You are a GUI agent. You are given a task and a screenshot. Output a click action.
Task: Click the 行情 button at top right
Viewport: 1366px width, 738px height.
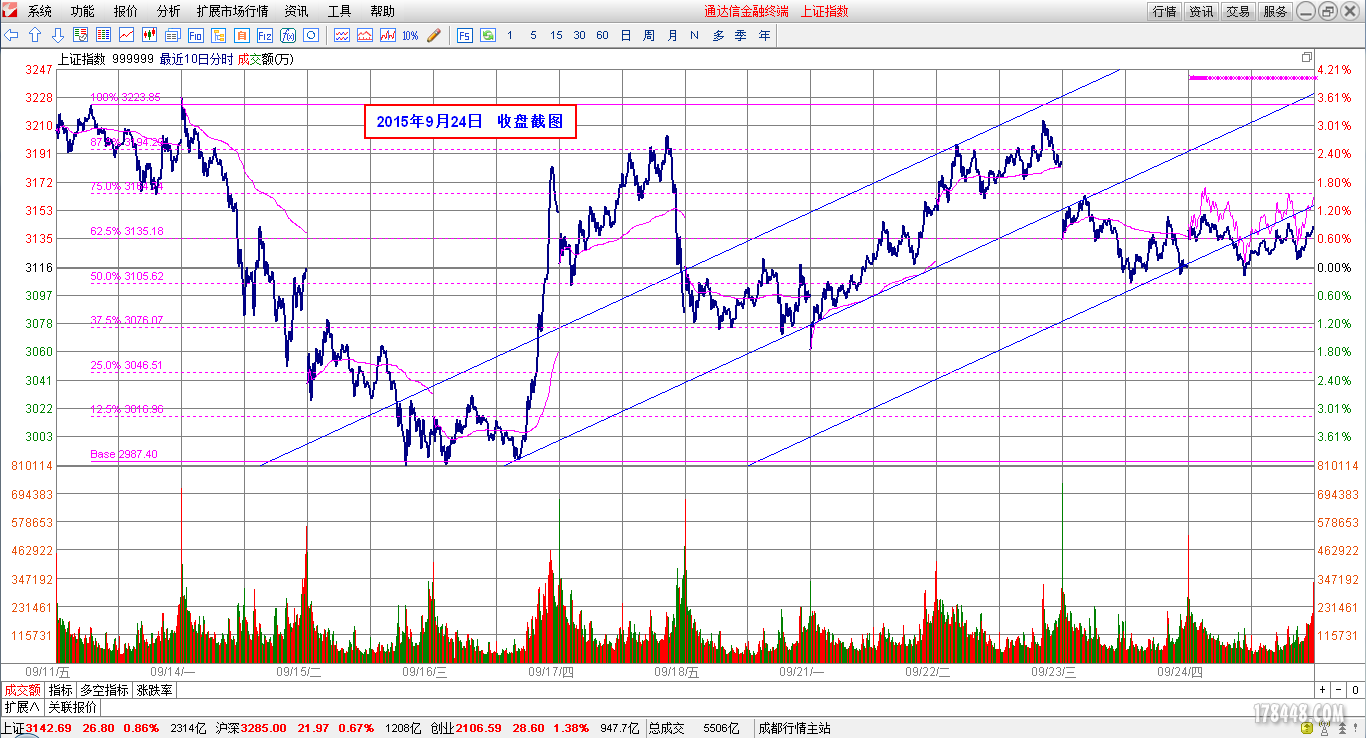click(x=1164, y=11)
